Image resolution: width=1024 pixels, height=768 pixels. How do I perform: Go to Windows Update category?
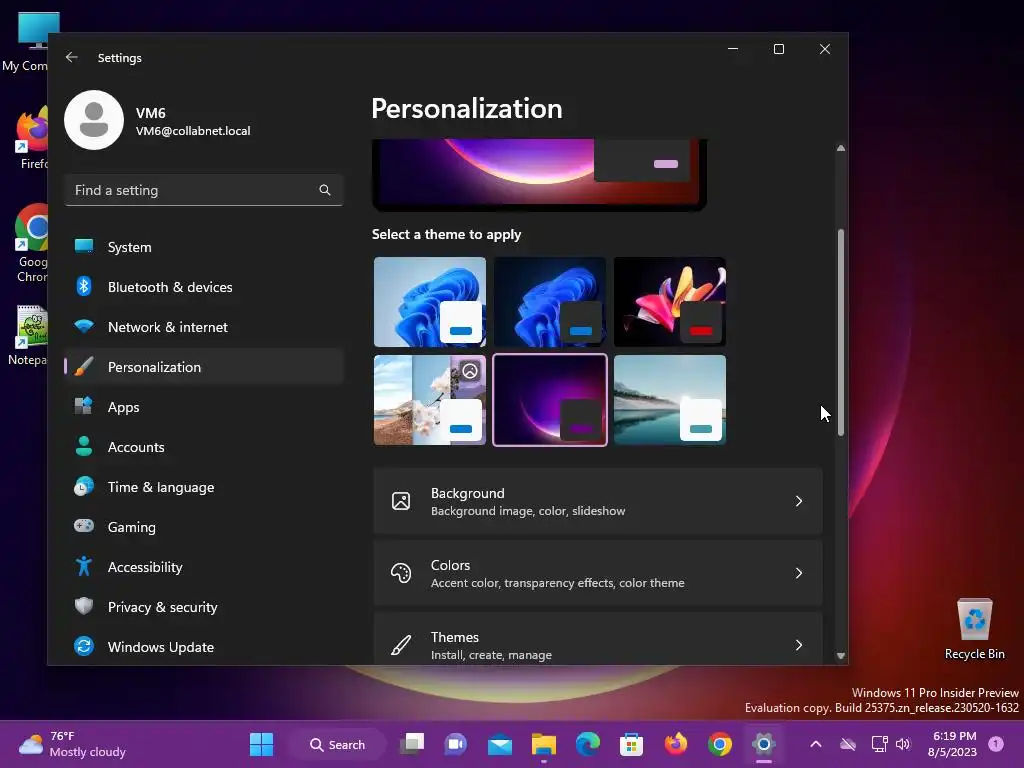[x=204, y=647]
